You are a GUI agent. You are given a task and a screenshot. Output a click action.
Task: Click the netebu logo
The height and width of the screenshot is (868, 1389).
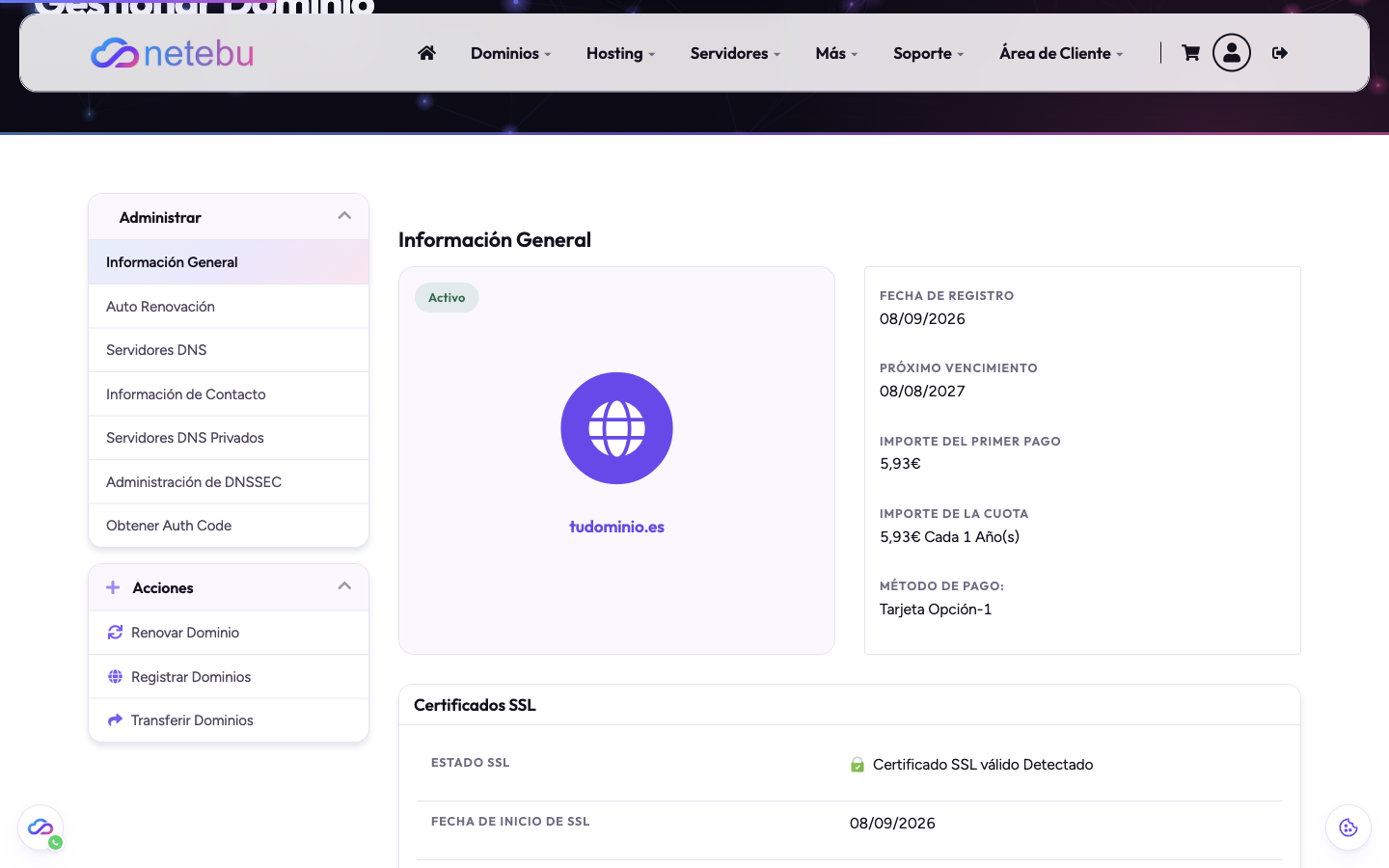pos(172,53)
